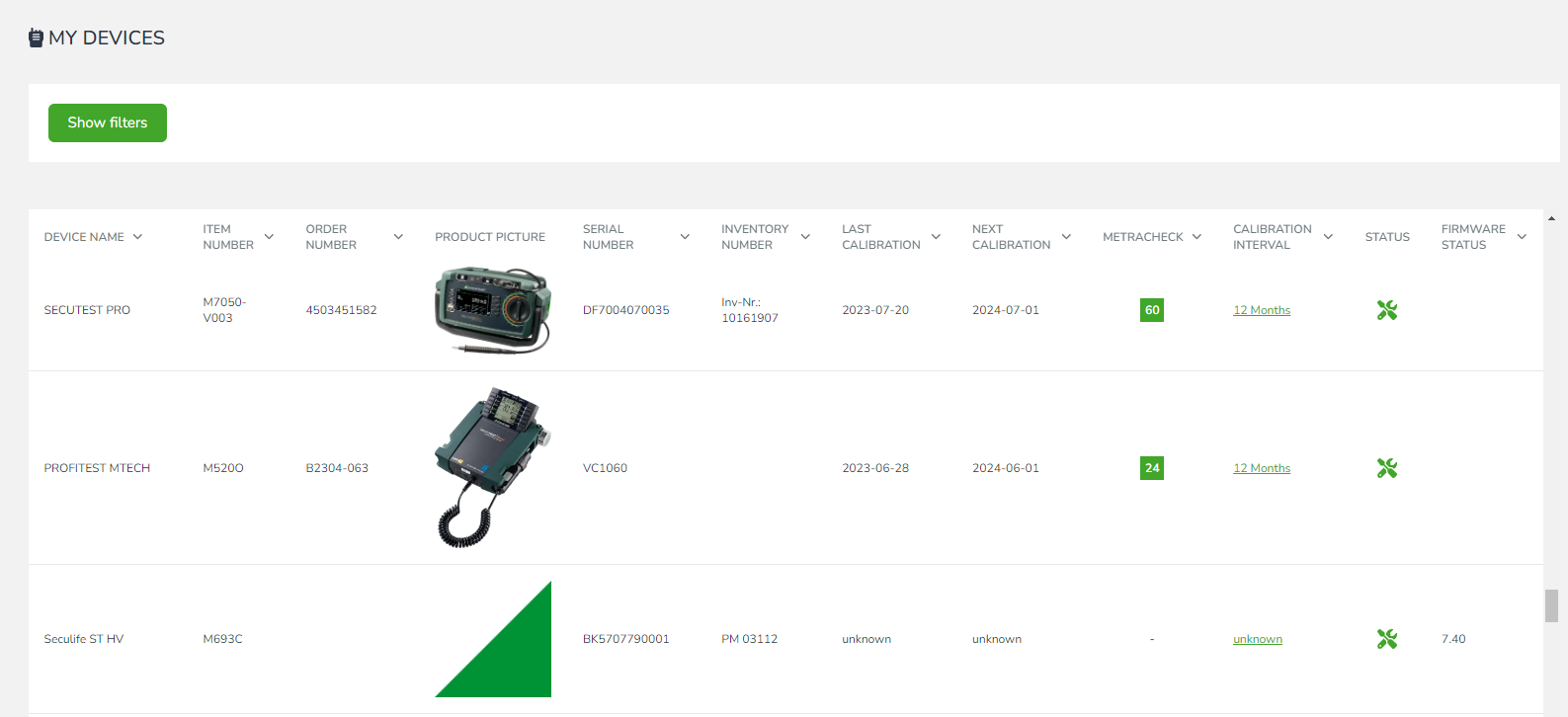Expand the Order Number column chevron
The image size is (1568, 717).
(398, 237)
